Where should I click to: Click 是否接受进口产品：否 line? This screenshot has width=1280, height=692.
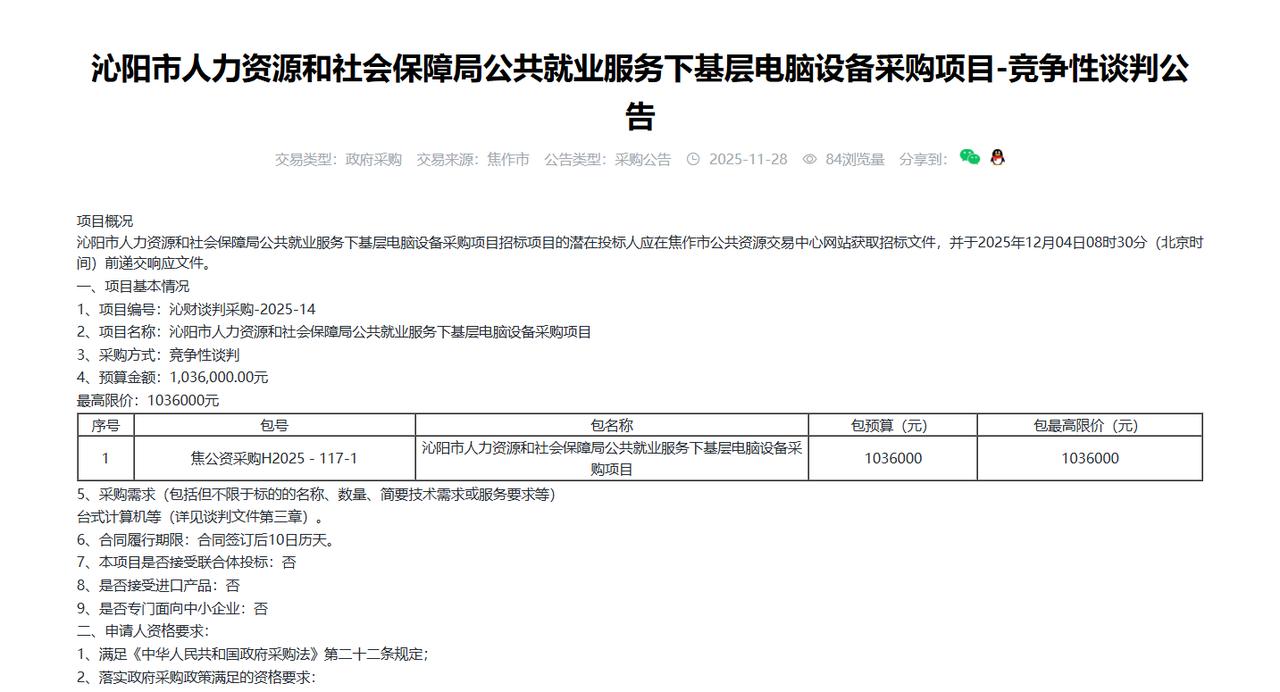click(x=158, y=586)
